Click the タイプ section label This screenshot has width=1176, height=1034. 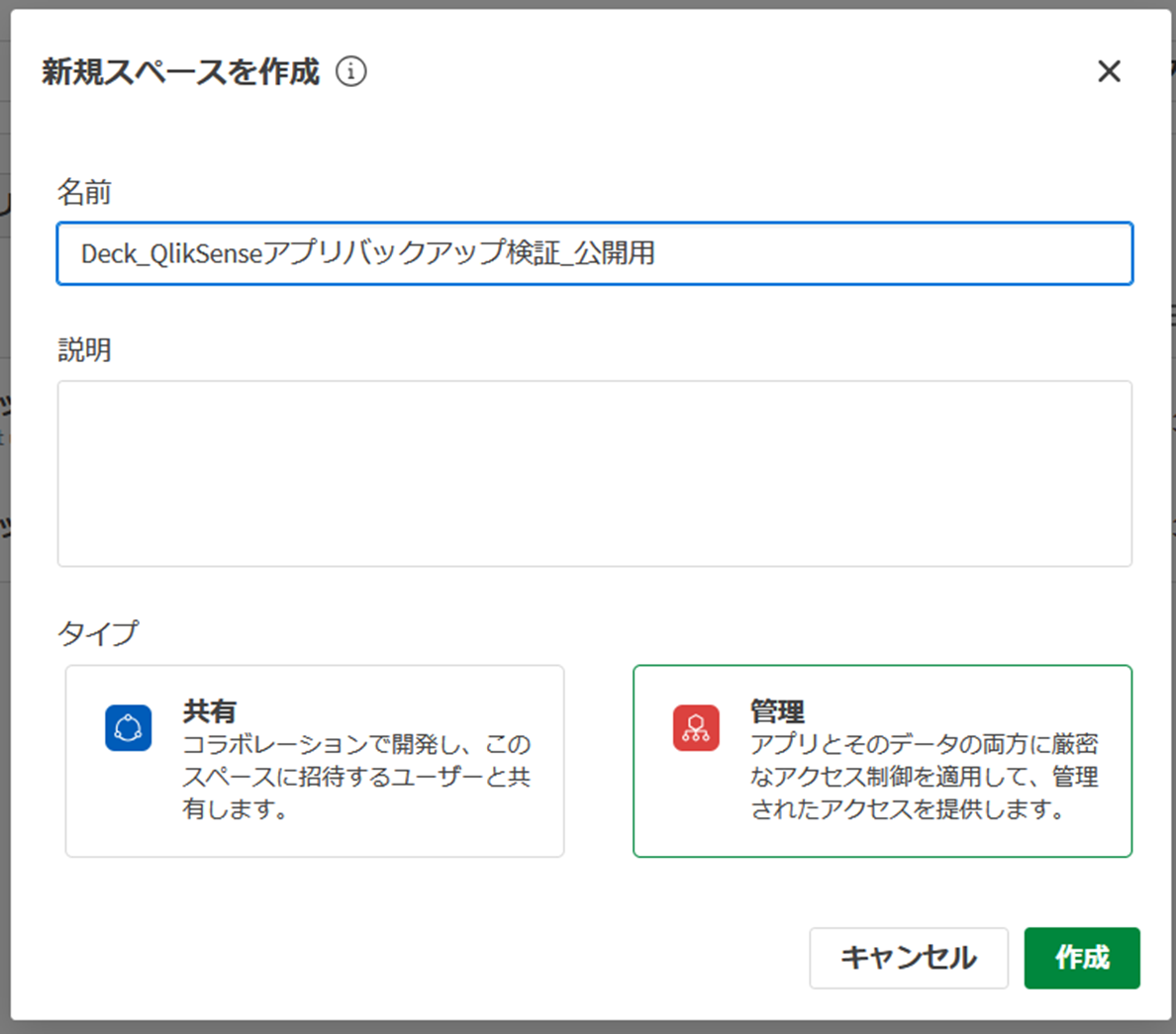98,633
